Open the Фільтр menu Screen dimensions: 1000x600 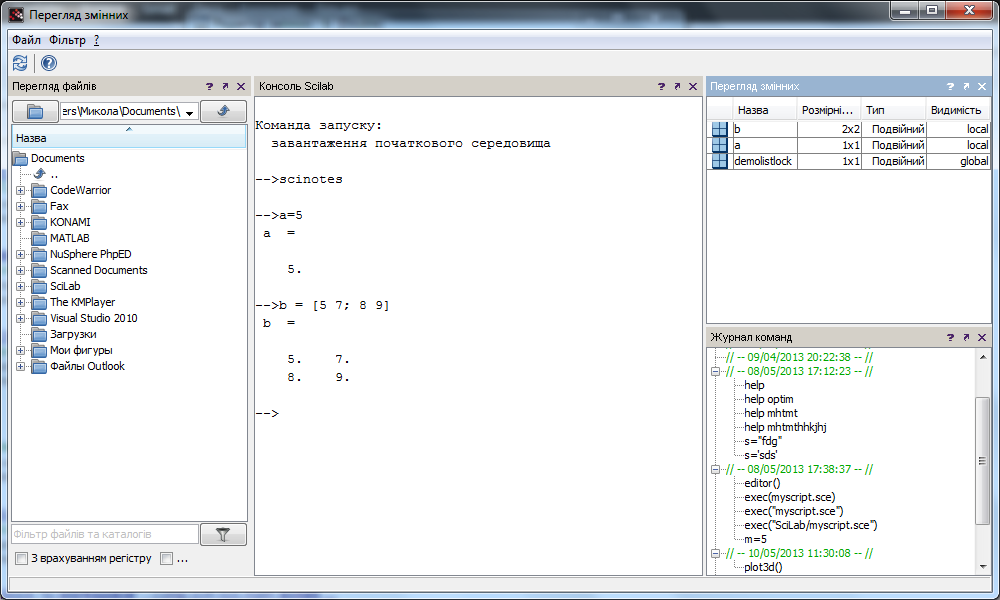[67, 40]
